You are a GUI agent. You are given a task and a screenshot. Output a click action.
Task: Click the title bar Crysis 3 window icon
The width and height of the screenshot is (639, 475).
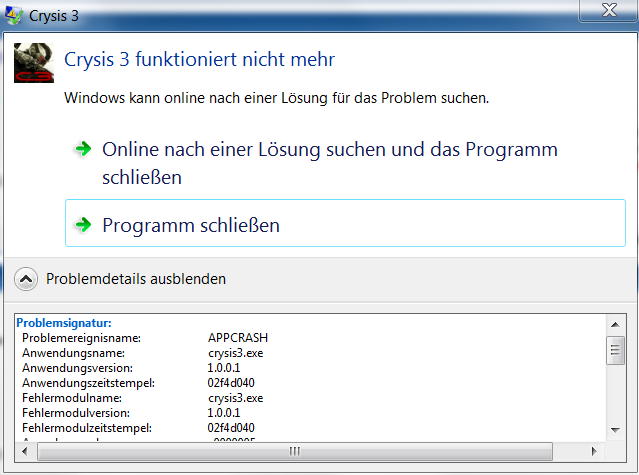(13, 15)
